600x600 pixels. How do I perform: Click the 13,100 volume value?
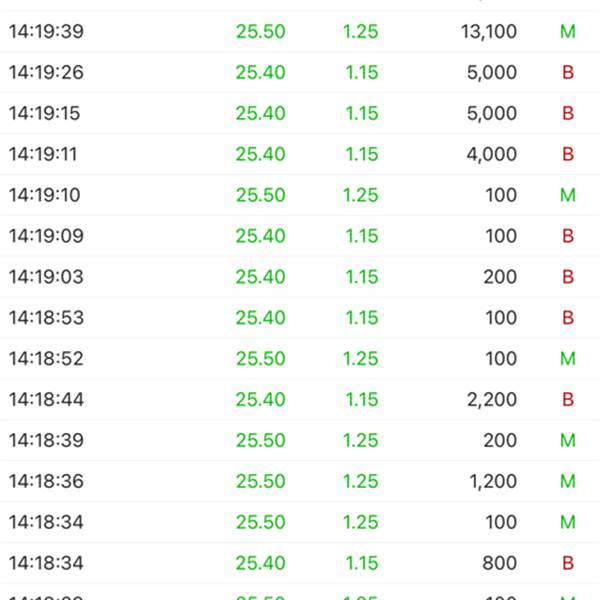(x=489, y=32)
